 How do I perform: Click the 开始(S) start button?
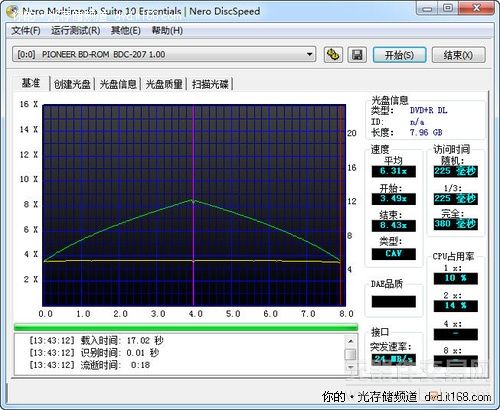pyautogui.click(x=399, y=55)
